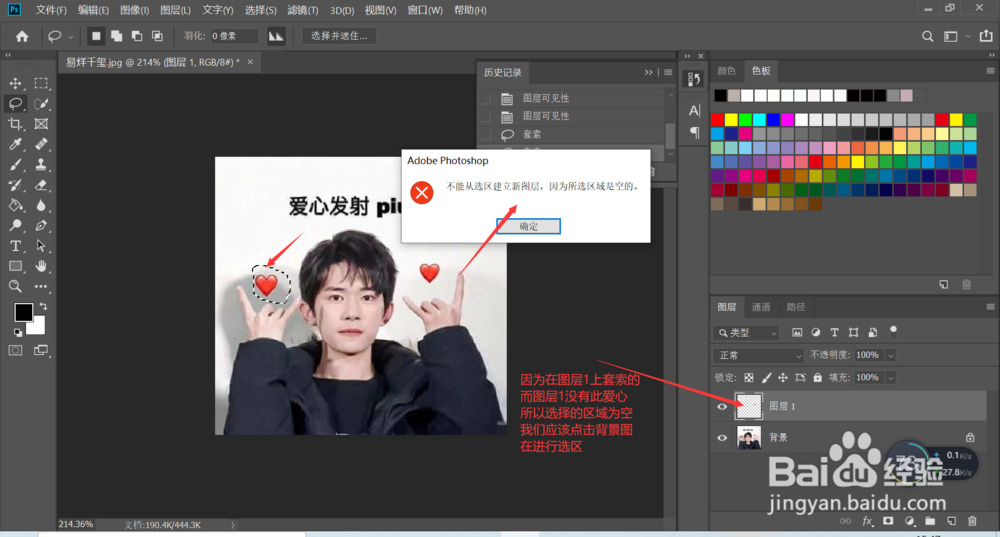Viewport: 1000px width, 537px height.
Task: Toggle lock all icon in layers panel
Action: [x=818, y=378]
